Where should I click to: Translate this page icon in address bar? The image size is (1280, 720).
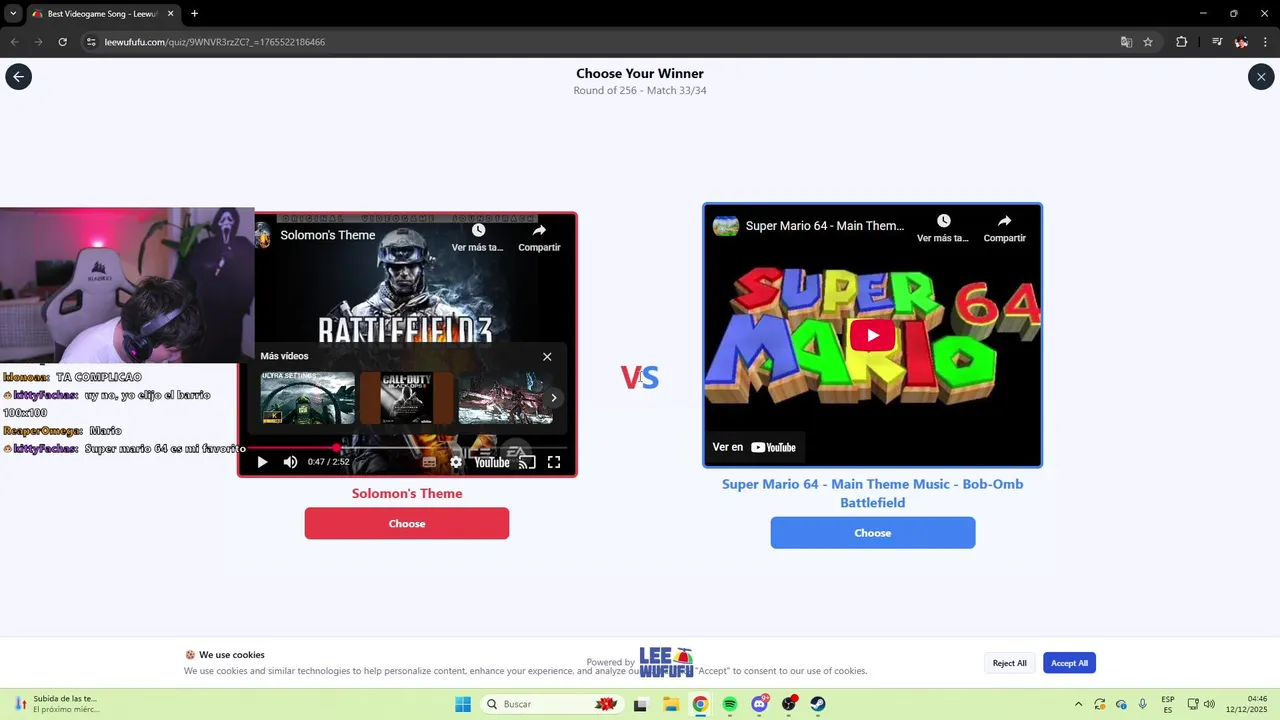(1126, 42)
